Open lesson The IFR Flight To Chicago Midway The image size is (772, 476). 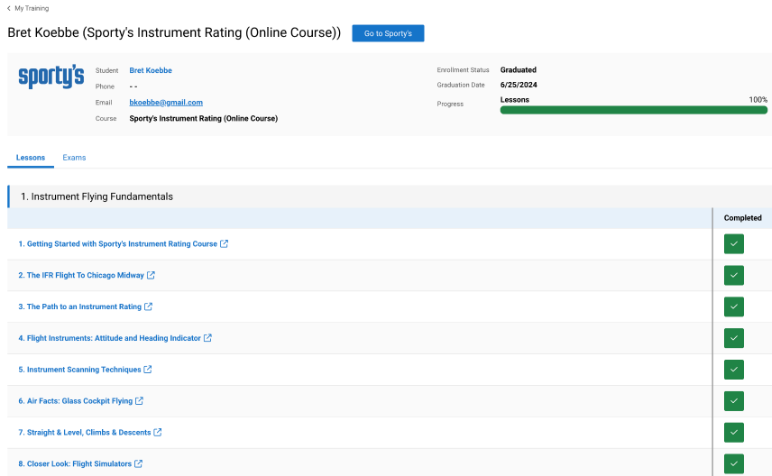click(81, 275)
